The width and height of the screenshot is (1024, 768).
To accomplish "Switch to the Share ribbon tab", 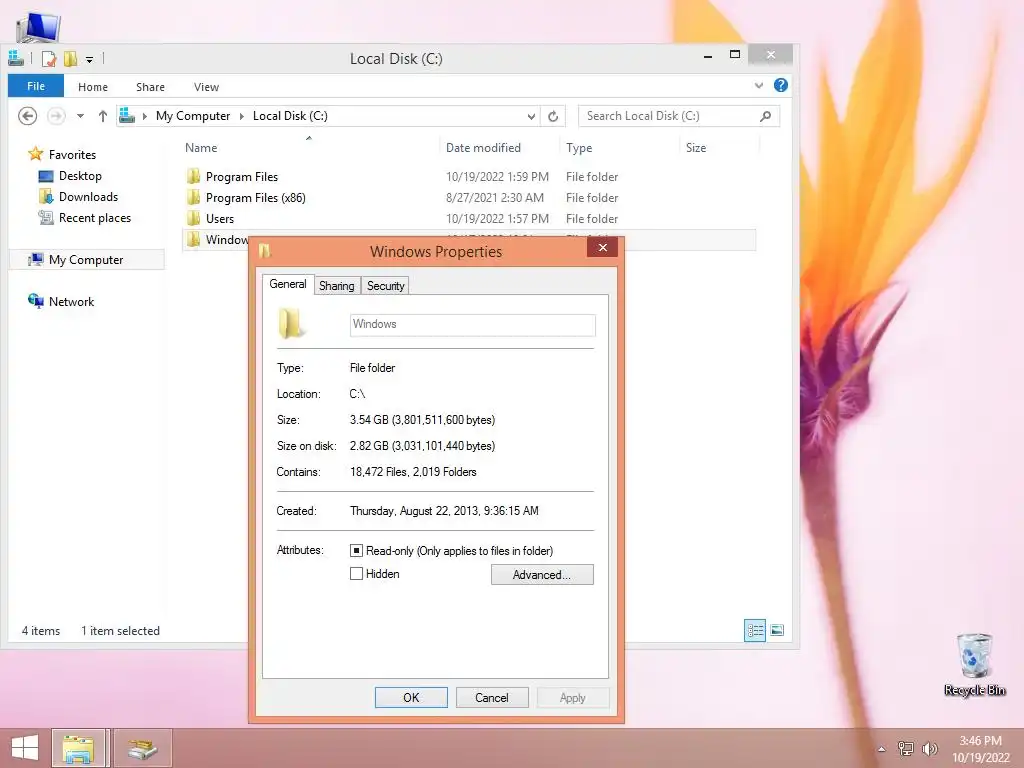I will click(x=150, y=87).
